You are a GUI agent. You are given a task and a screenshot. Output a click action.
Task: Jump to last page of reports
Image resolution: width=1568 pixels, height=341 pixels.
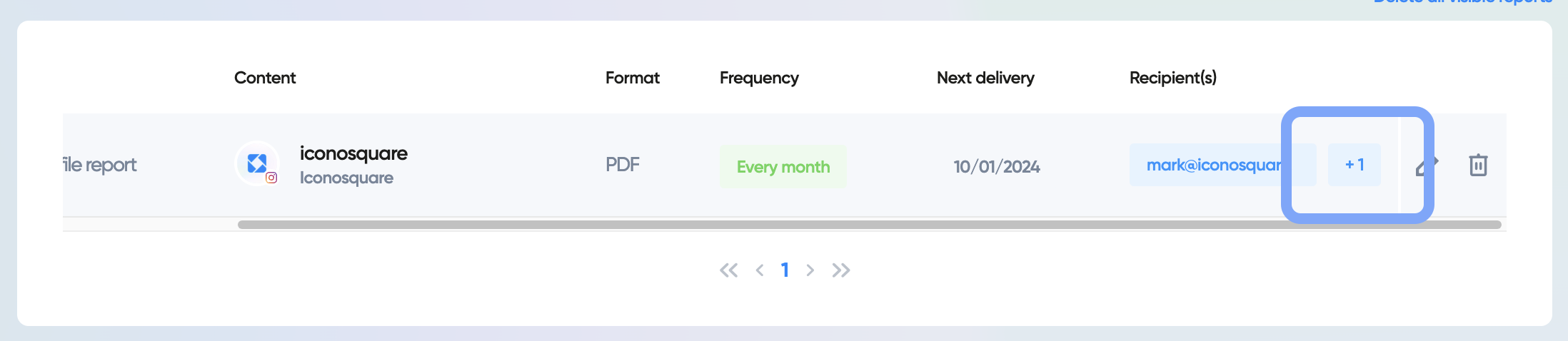coord(841,270)
